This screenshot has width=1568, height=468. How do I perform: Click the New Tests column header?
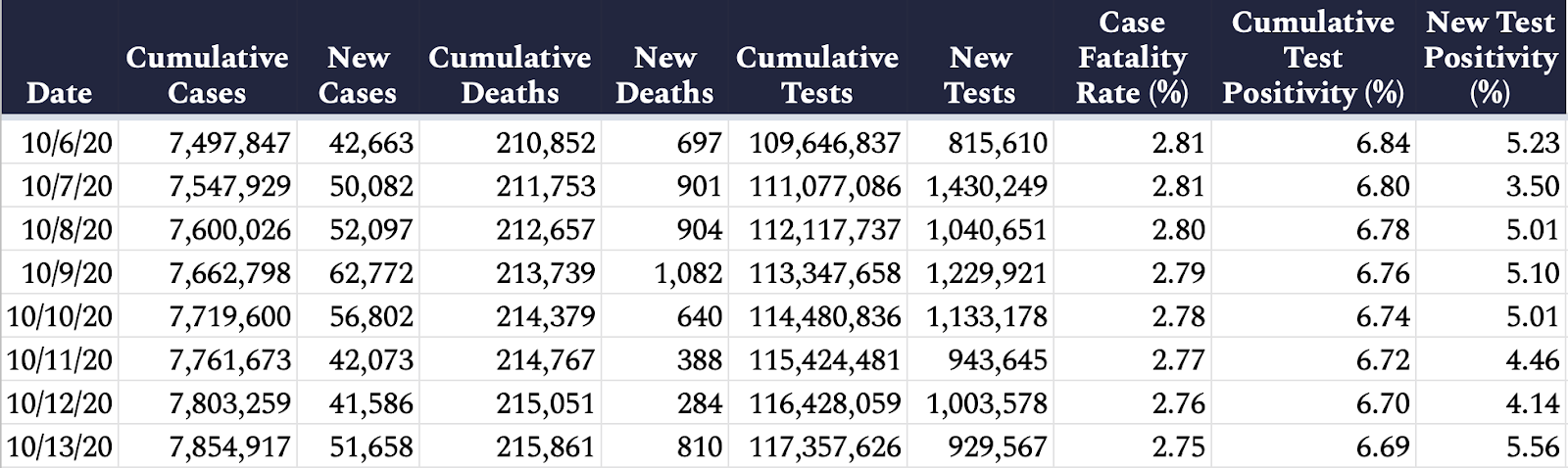(980, 74)
